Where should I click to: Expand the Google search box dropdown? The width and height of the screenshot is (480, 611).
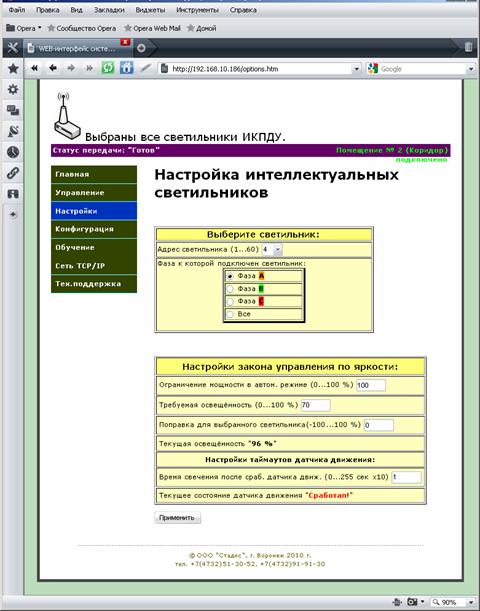point(471,69)
